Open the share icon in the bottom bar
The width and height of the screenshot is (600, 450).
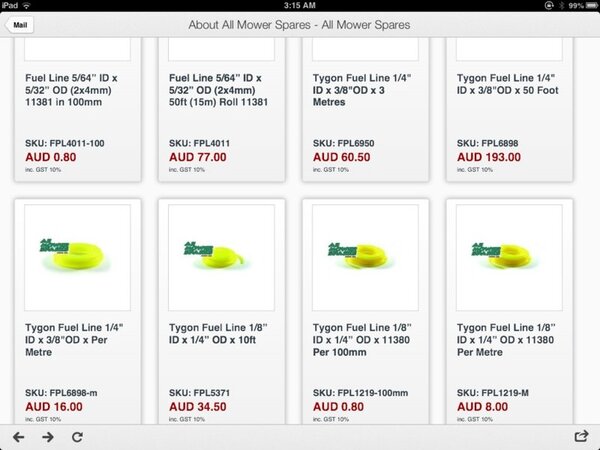pos(582,437)
